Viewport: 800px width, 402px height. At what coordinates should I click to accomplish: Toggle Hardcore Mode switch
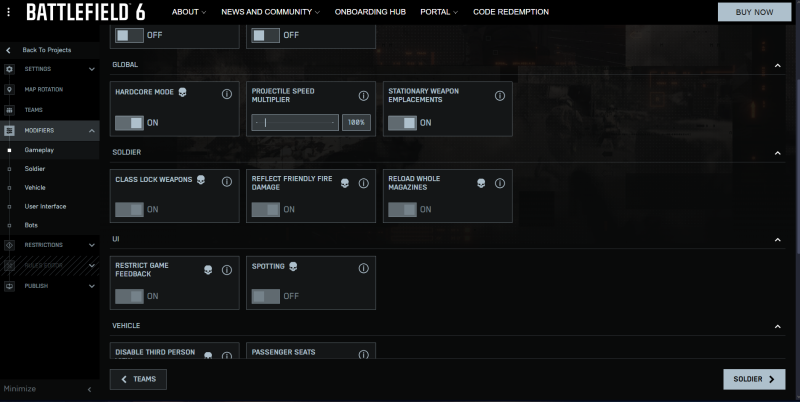tap(129, 123)
